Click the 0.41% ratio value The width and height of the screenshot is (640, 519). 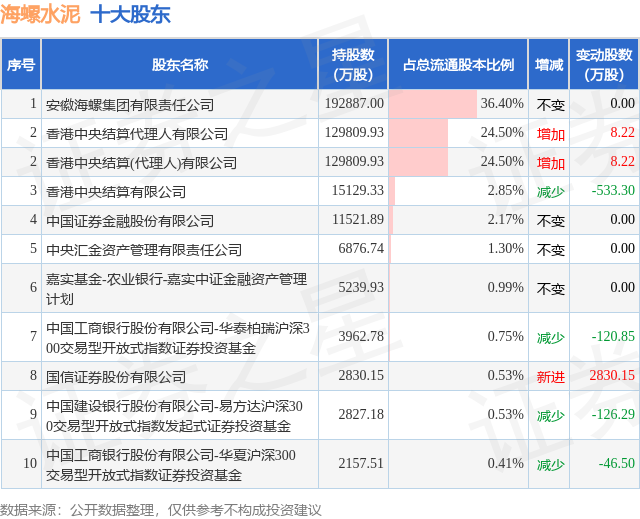click(x=505, y=463)
